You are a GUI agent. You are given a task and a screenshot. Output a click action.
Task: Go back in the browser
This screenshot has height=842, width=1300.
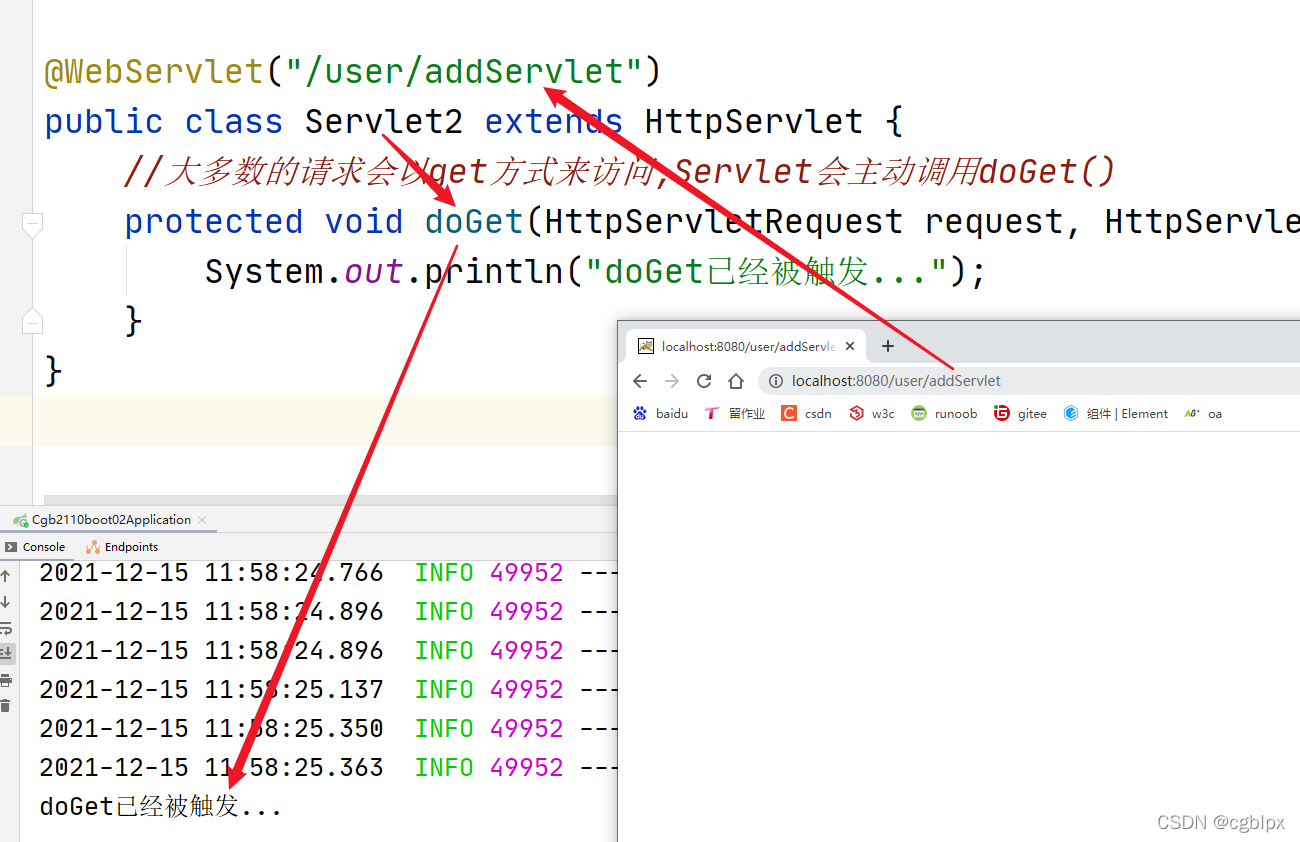click(x=640, y=381)
